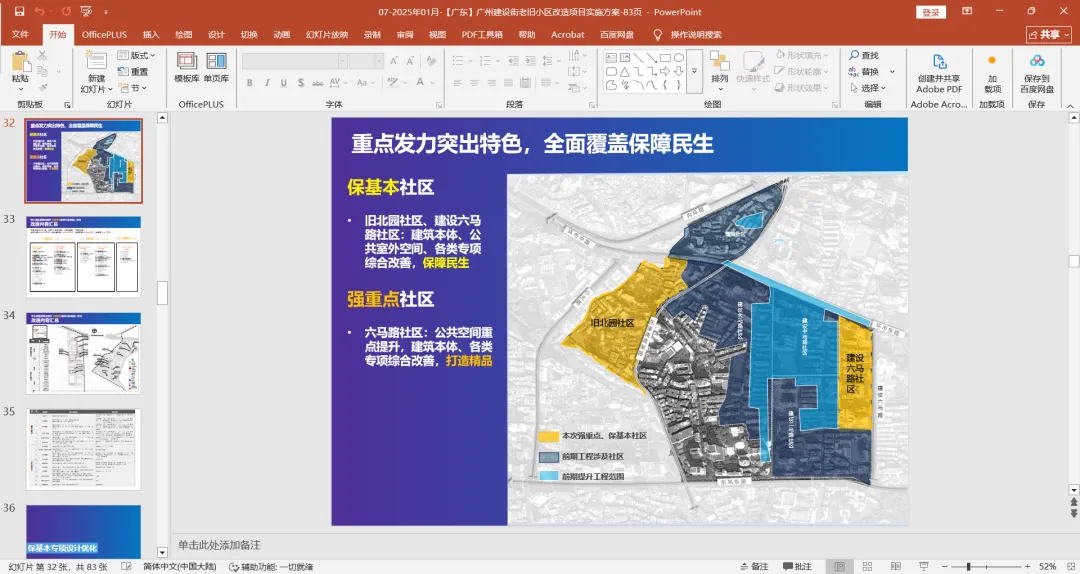This screenshot has width=1080, height=574.
Task: Click the 52% zoom level
Action: 1048,566
